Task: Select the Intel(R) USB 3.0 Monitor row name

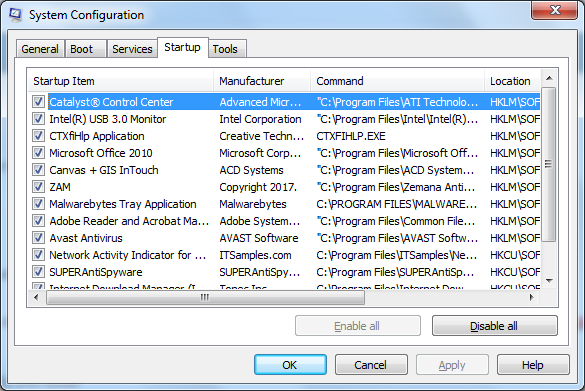Action: (x=107, y=119)
